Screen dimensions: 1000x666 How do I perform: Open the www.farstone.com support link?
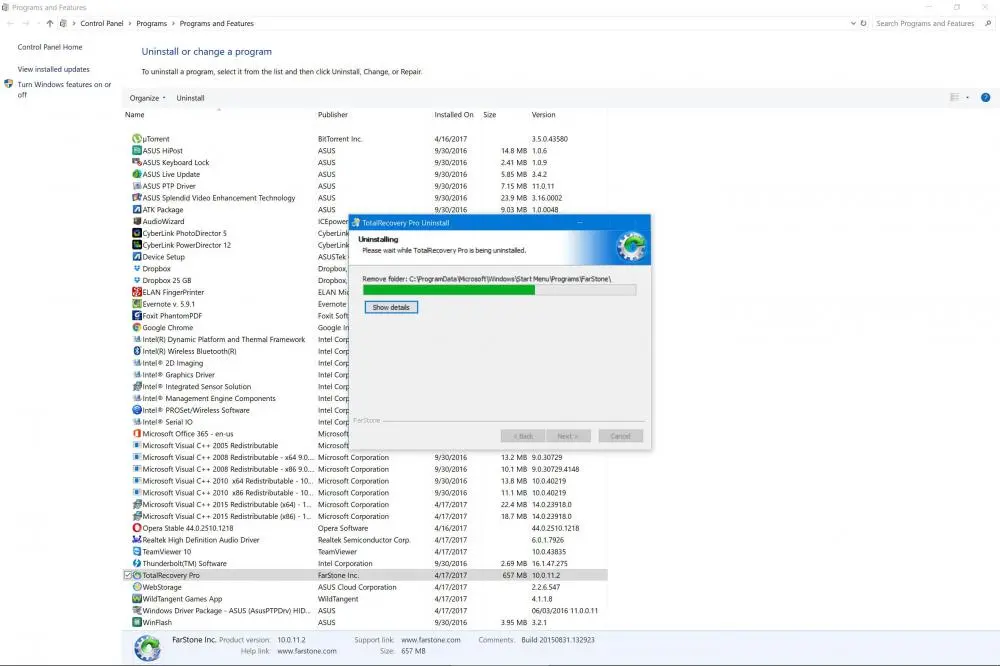pos(430,640)
